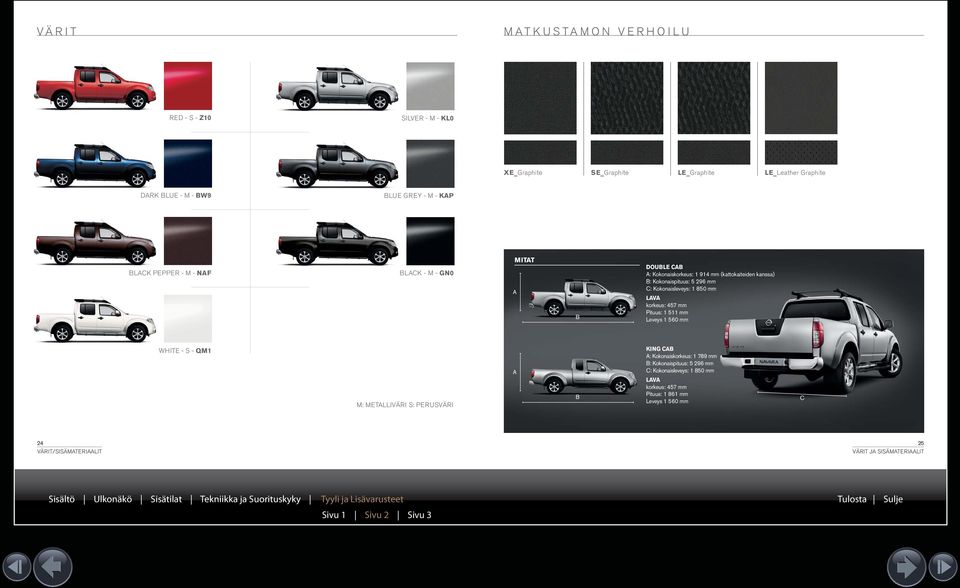Click the VÄRIT heading
This screenshot has width=960, height=588.
[x=57, y=31]
